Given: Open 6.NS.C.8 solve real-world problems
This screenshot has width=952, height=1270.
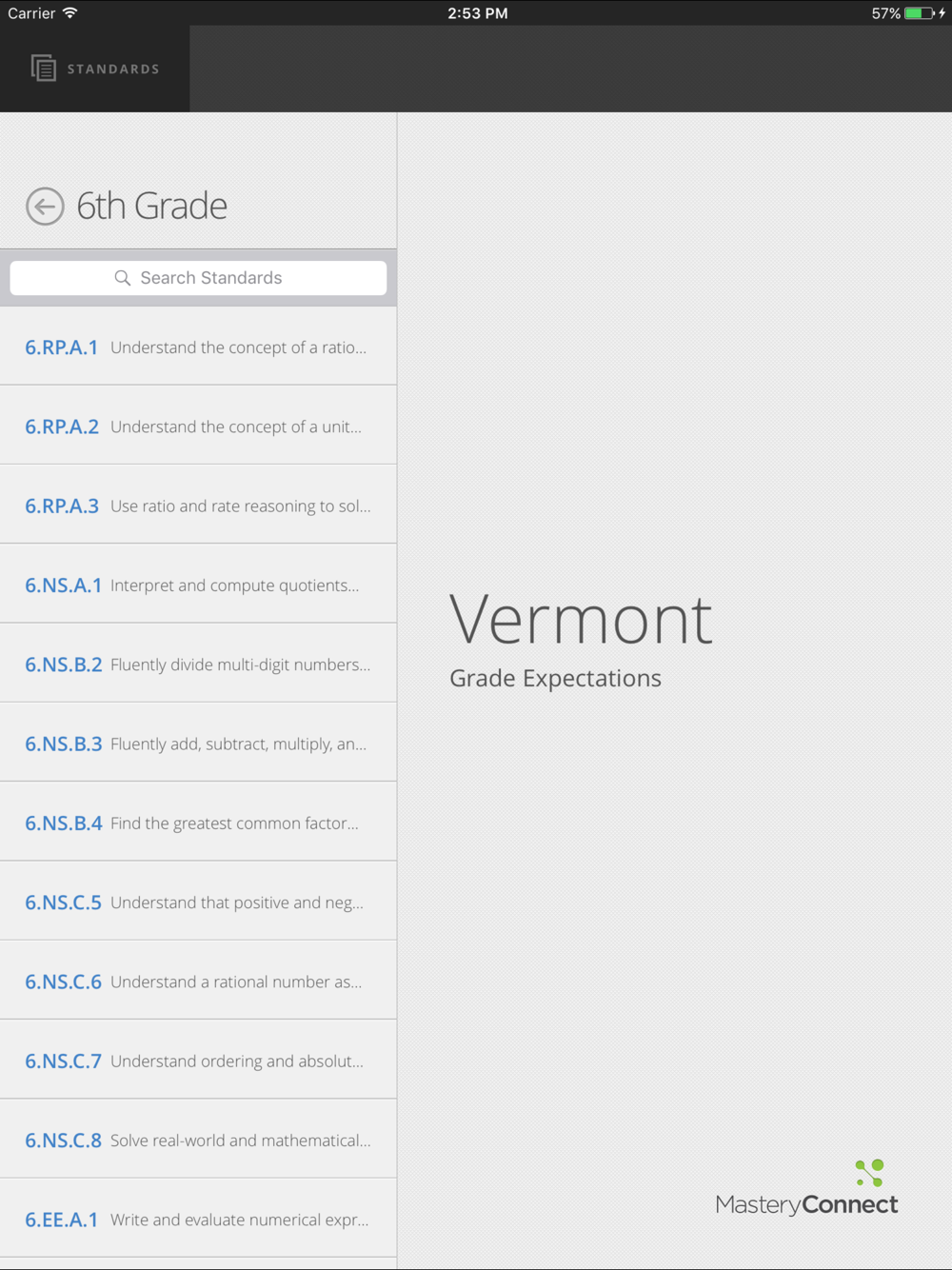Looking at the screenshot, I should (x=198, y=1140).
